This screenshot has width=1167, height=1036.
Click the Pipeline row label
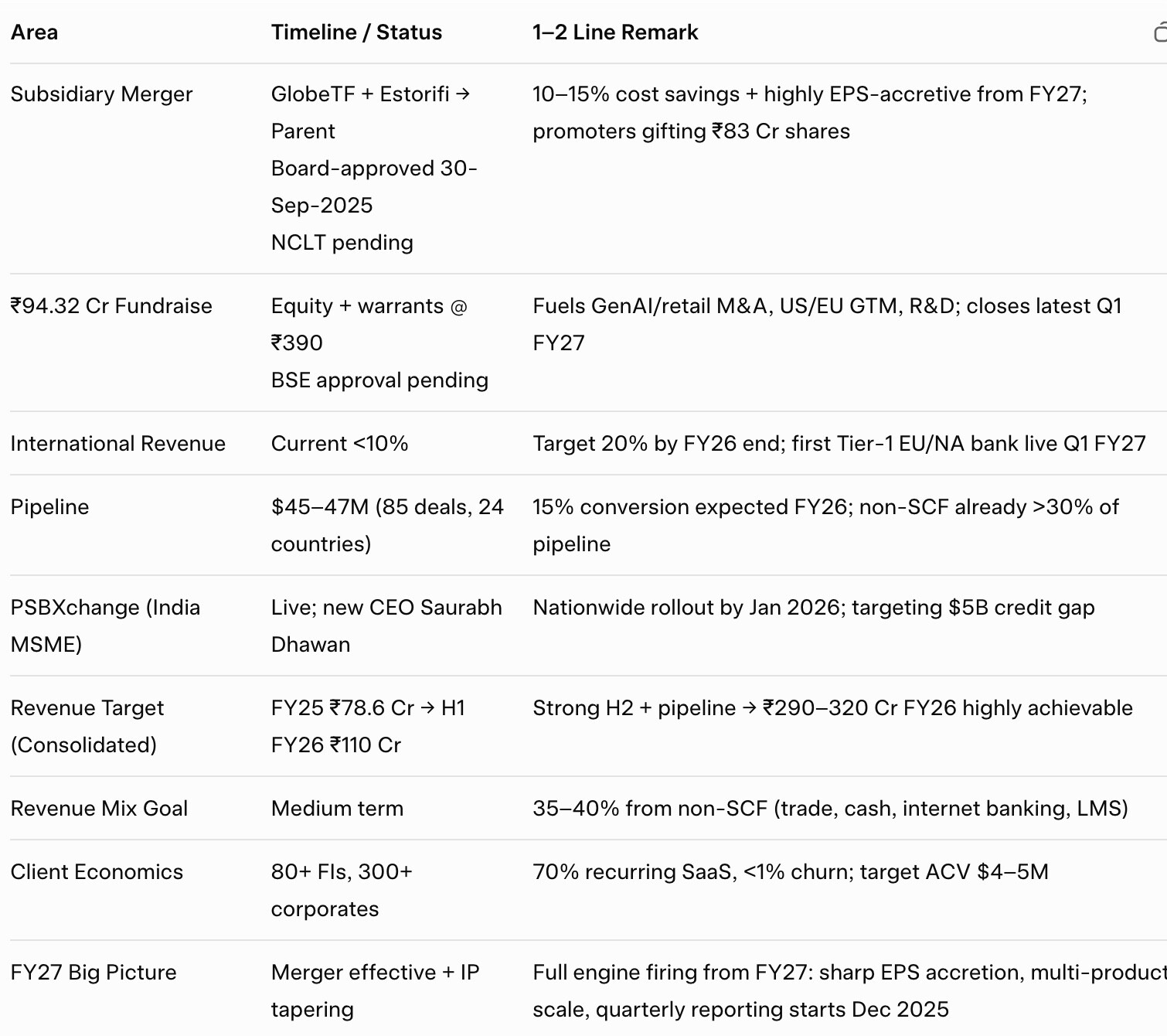(x=50, y=507)
